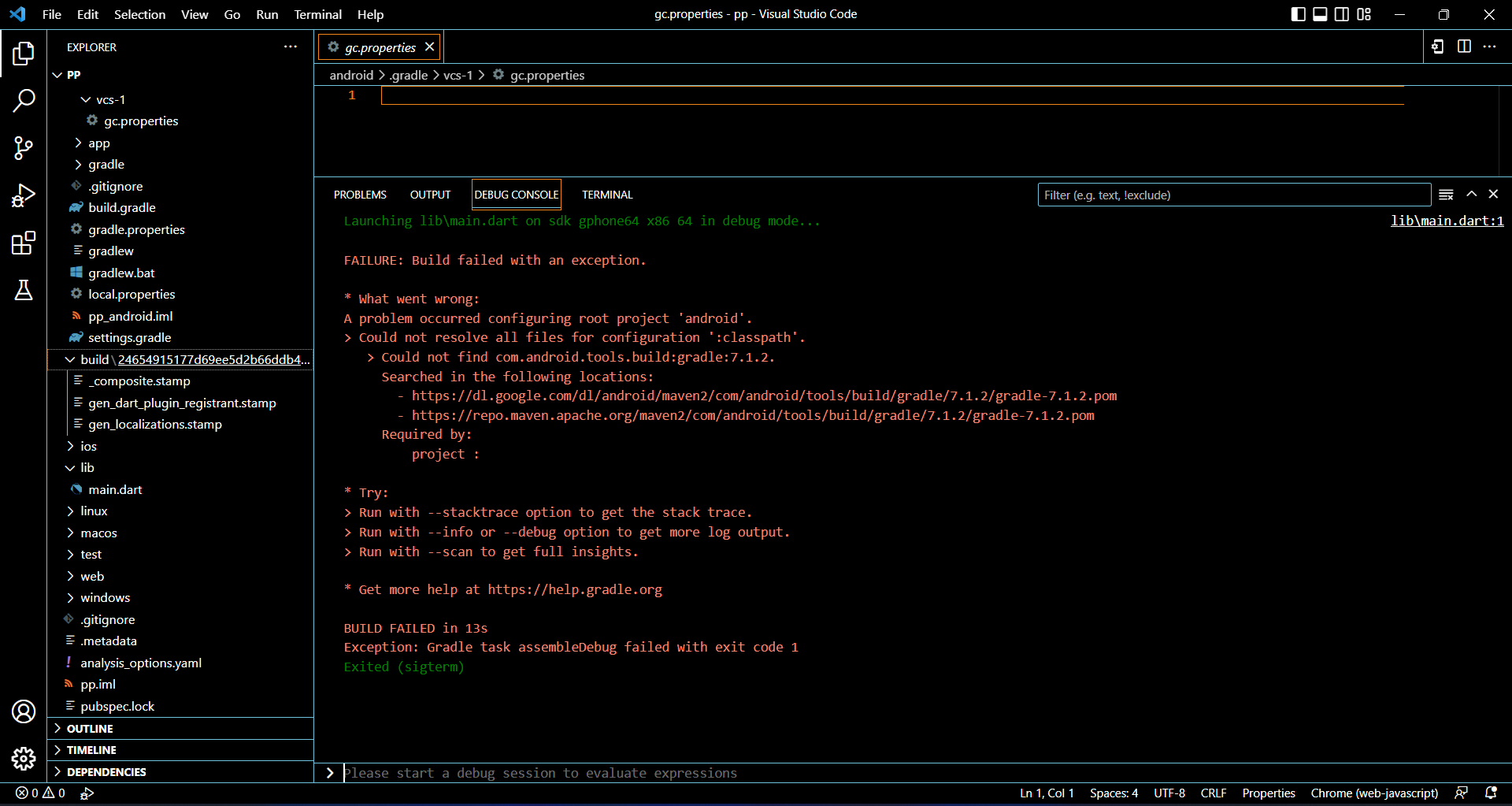Open the help.gradle.org link
The height and width of the screenshot is (806, 1512).
click(x=575, y=590)
